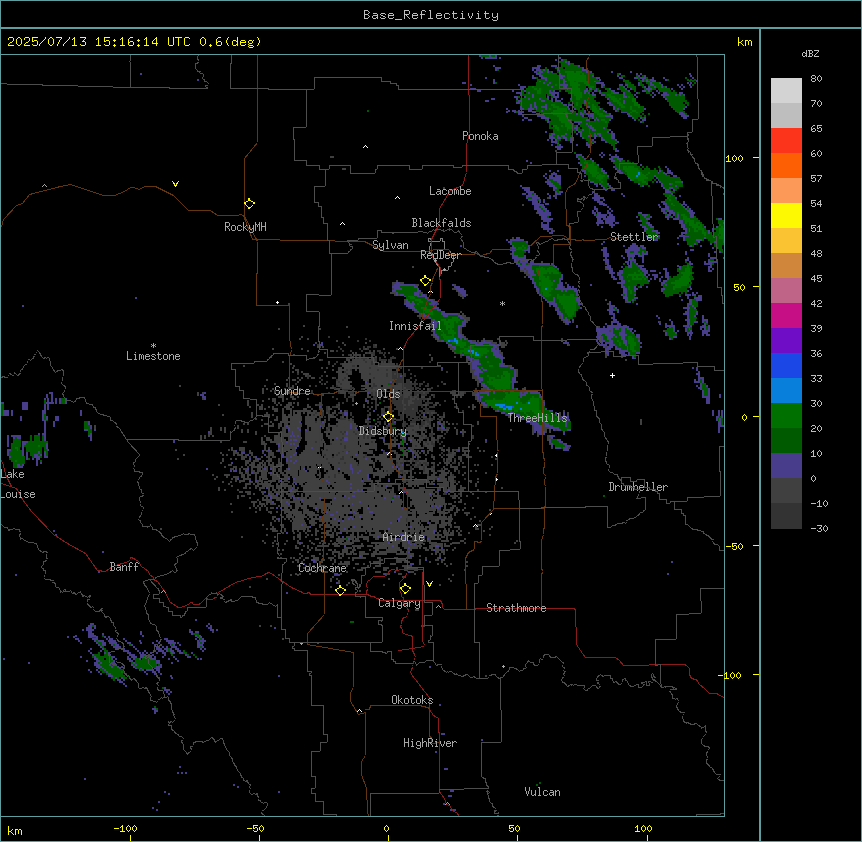Click the 65 value in dBZ legend

(816, 129)
